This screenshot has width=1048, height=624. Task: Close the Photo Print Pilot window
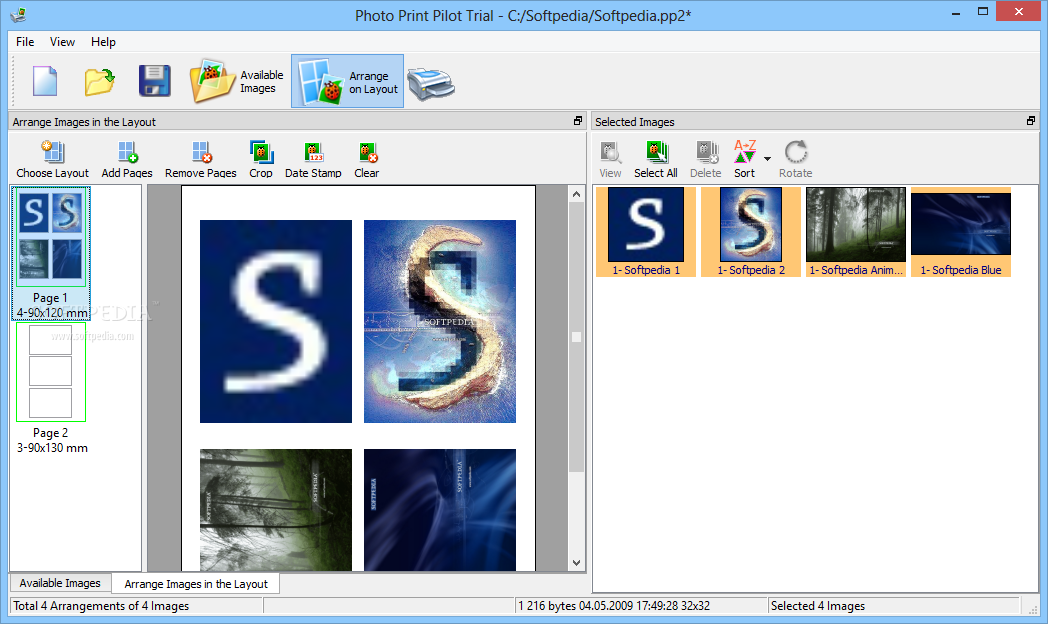point(1019,11)
